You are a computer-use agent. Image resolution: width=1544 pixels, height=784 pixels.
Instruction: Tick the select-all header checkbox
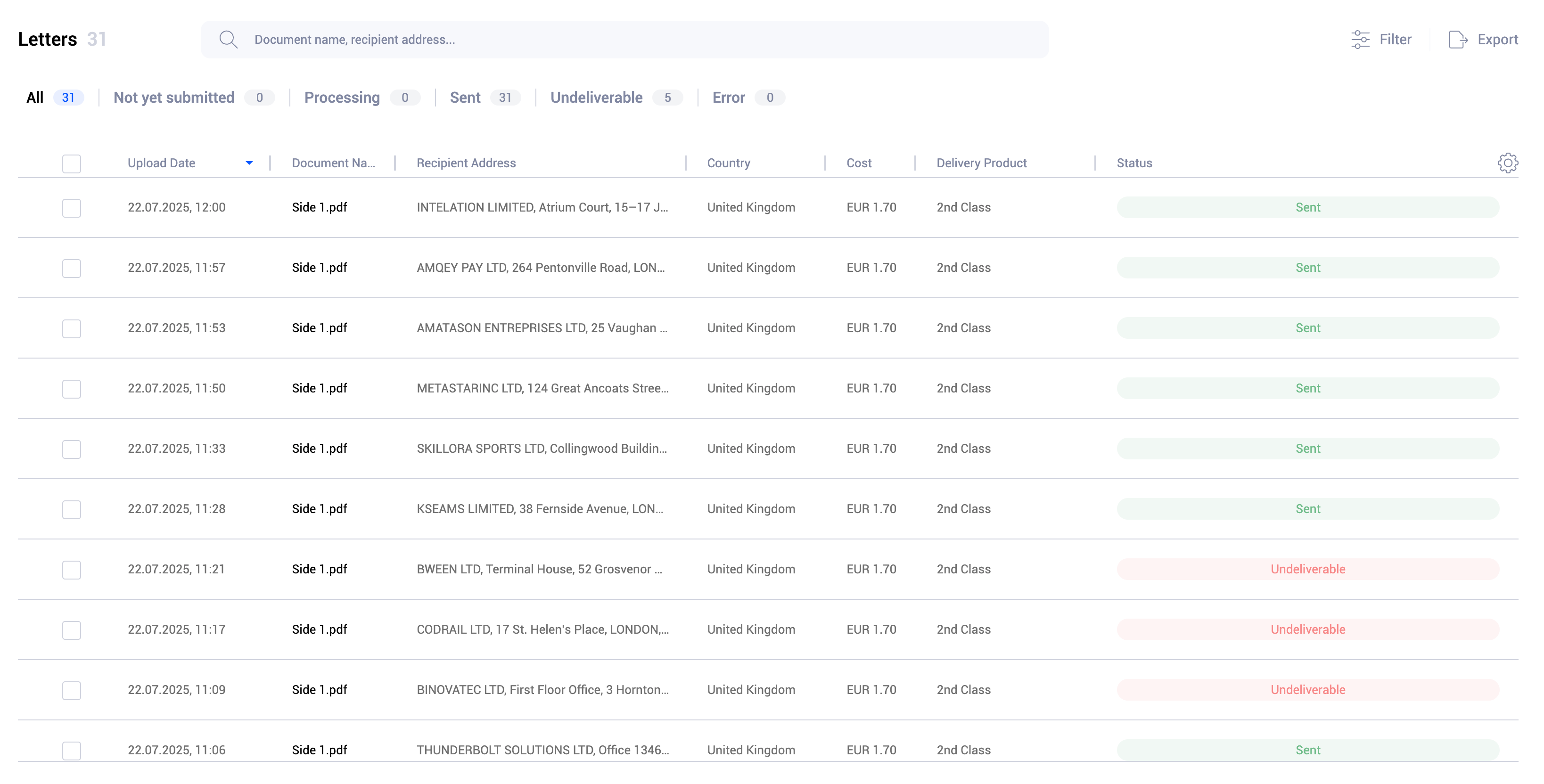72,163
